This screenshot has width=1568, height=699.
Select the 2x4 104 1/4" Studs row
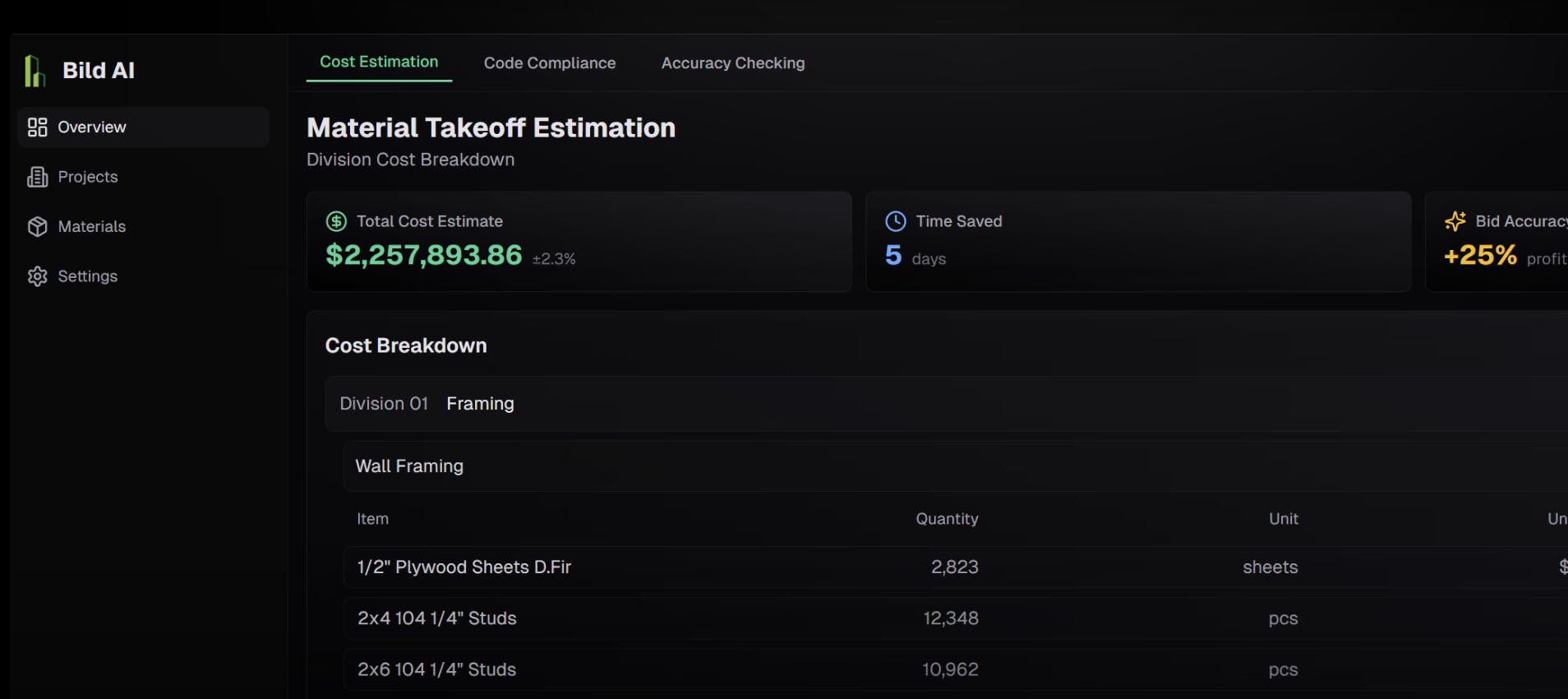[956, 618]
